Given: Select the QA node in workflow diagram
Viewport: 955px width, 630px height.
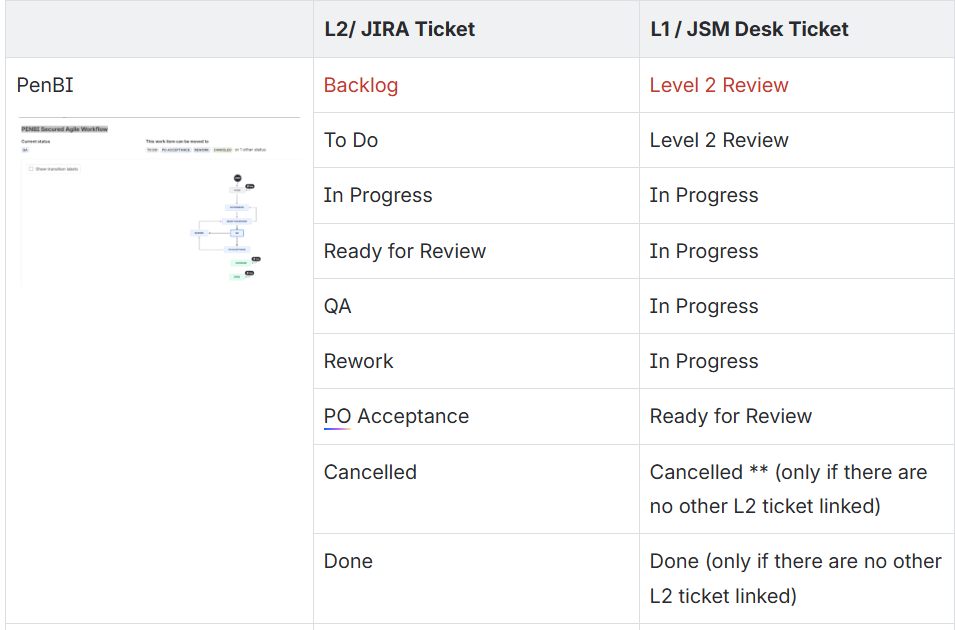Looking at the screenshot, I should (237, 233).
